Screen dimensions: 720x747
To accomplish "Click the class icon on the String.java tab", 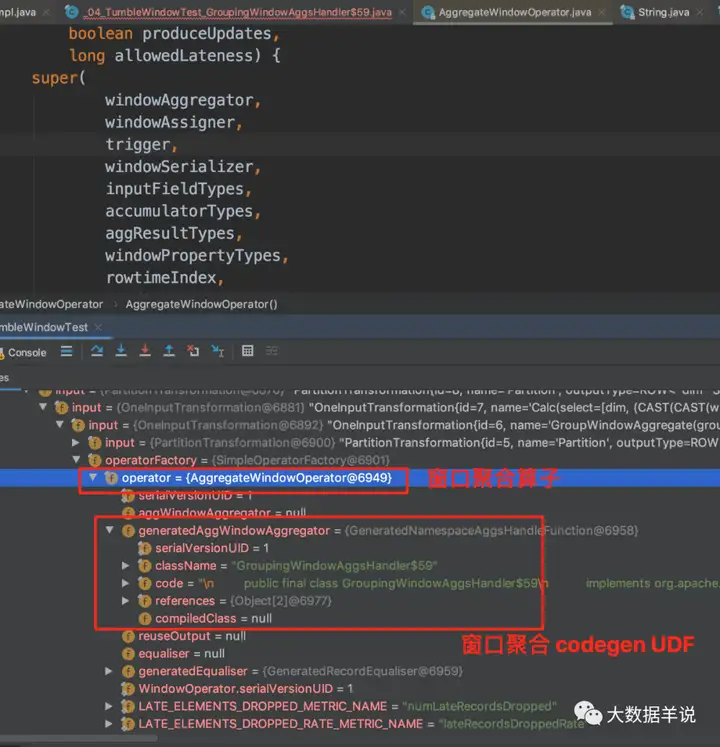I will 628,12.
